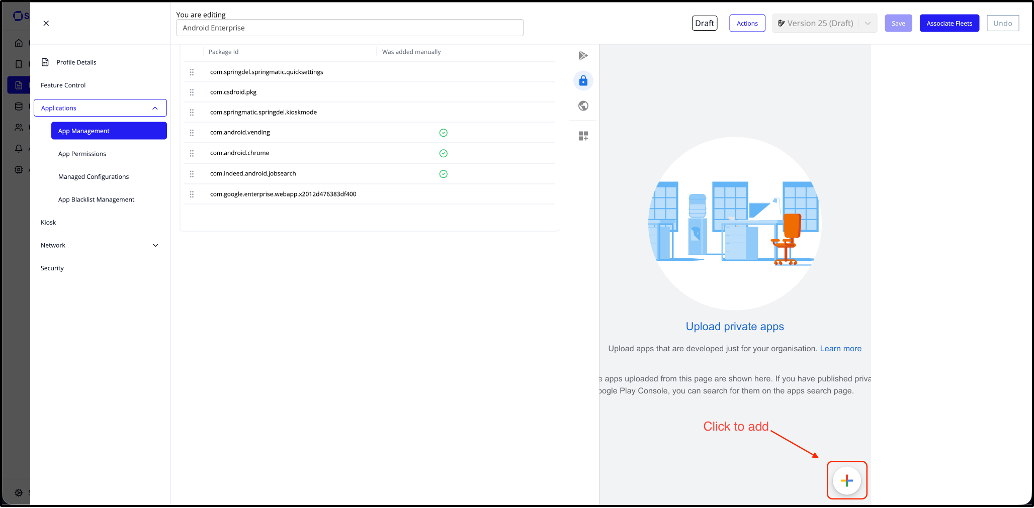The image size is (1034, 508).
Task: Click the highlighted profiles icon in dimmed sidebar
Action: [x=18, y=85]
